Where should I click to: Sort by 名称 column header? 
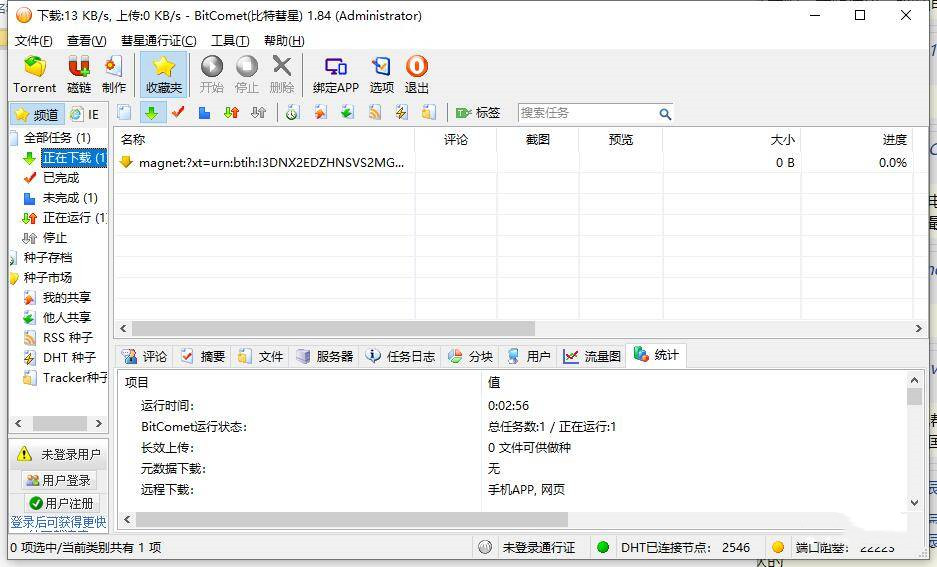(264, 139)
